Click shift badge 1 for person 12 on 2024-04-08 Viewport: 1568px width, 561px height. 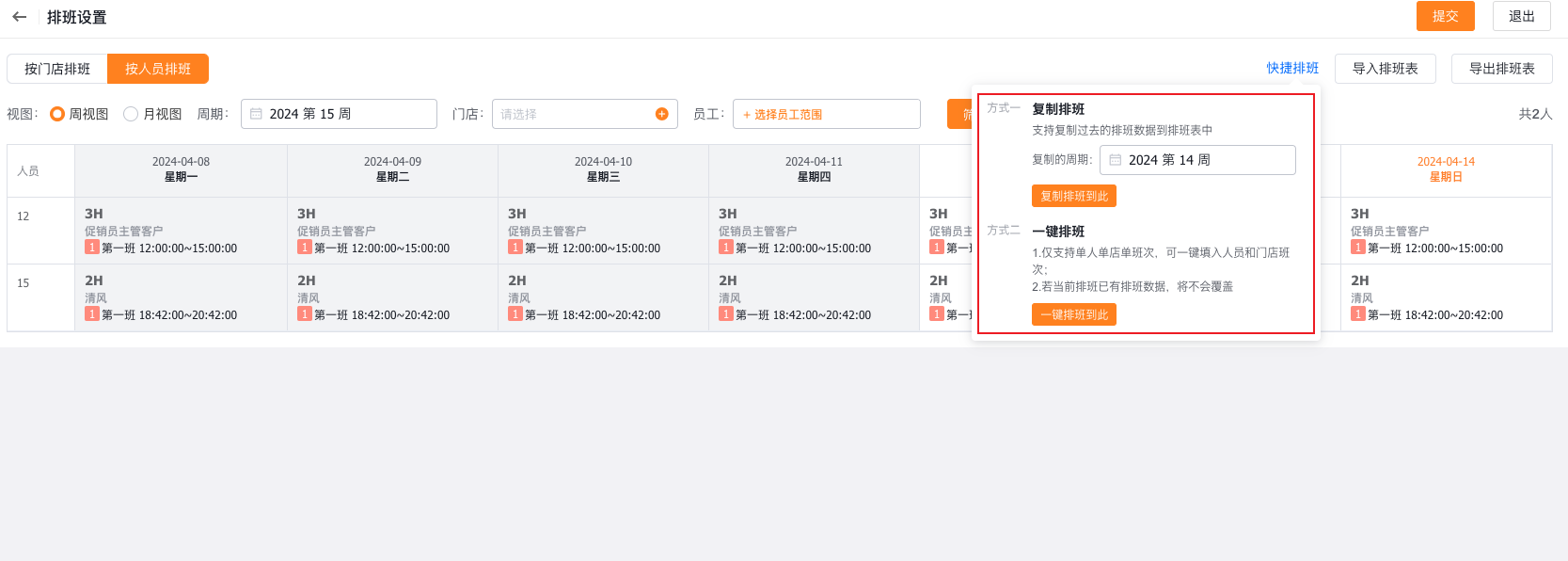(92, 248)
